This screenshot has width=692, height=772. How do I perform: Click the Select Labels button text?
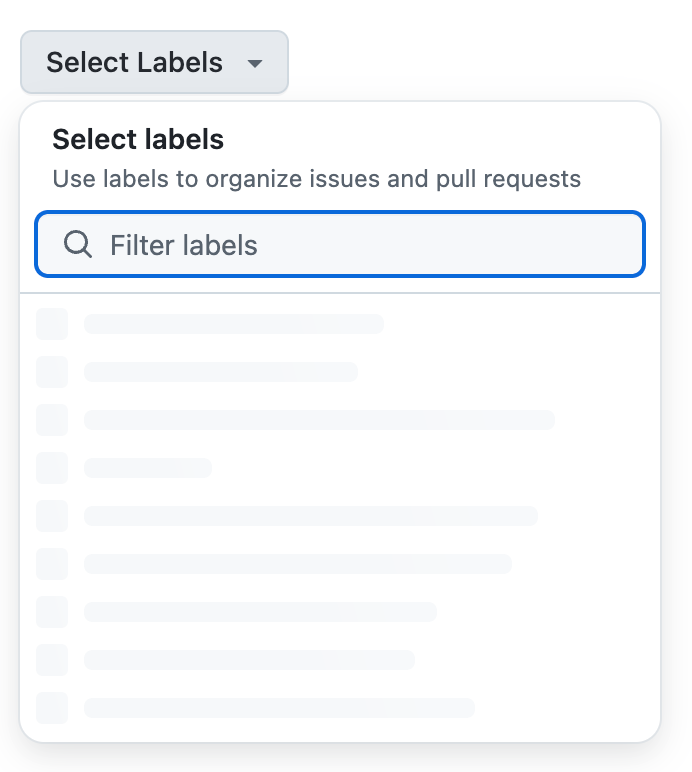[x=134, y=62]
